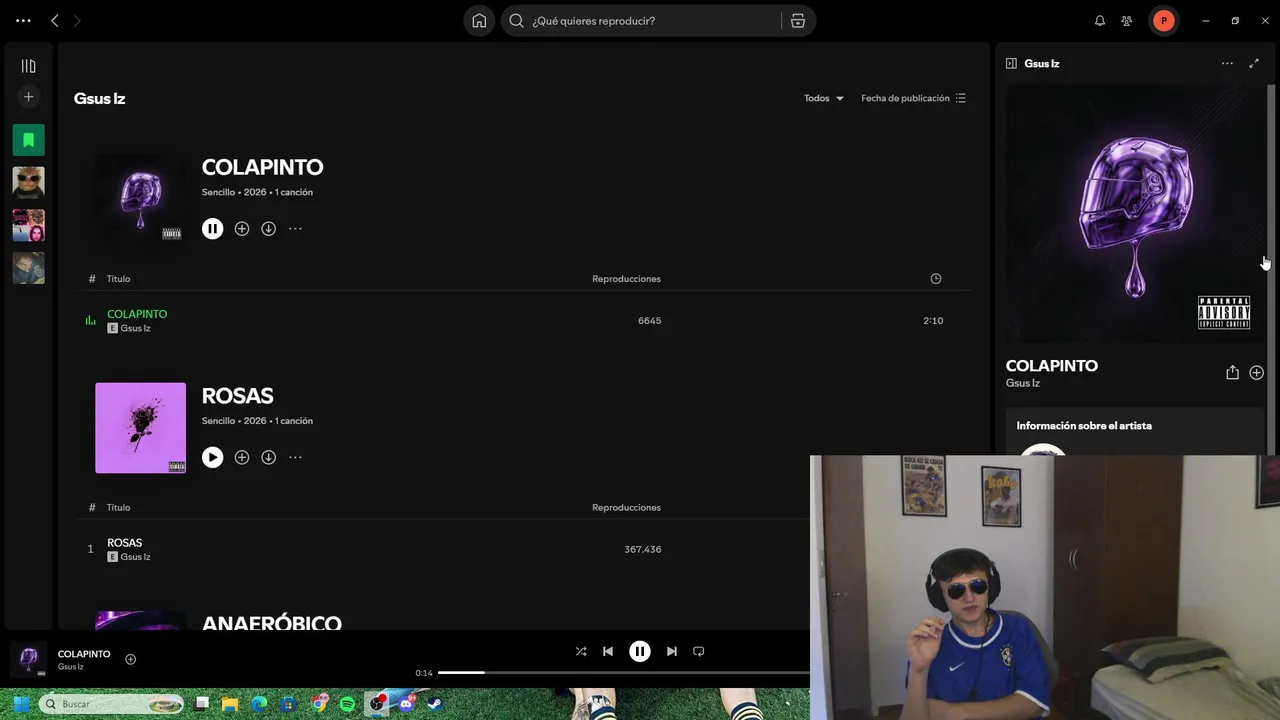1280x720 pixels.
Task: Play the ROSAS single
Action: click(x=212, y=457)
